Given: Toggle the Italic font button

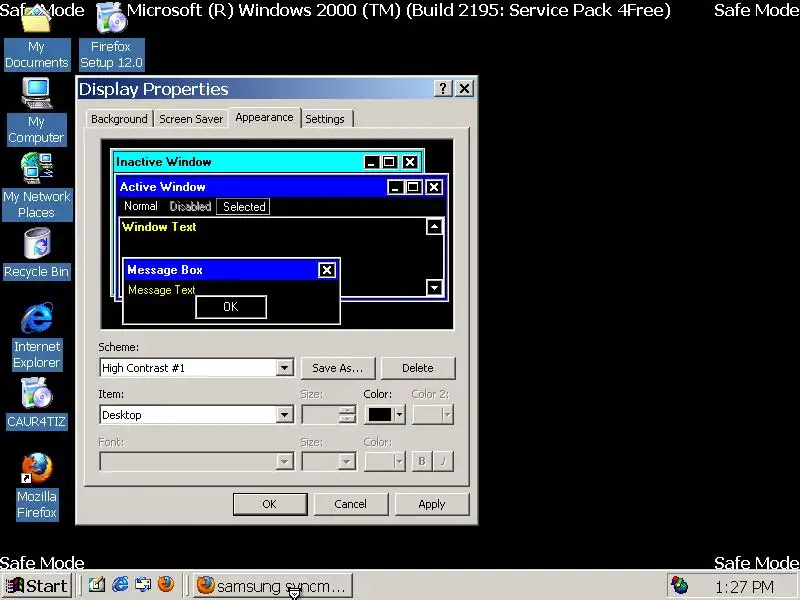Looking at the screenshot, I should point(443,461).
